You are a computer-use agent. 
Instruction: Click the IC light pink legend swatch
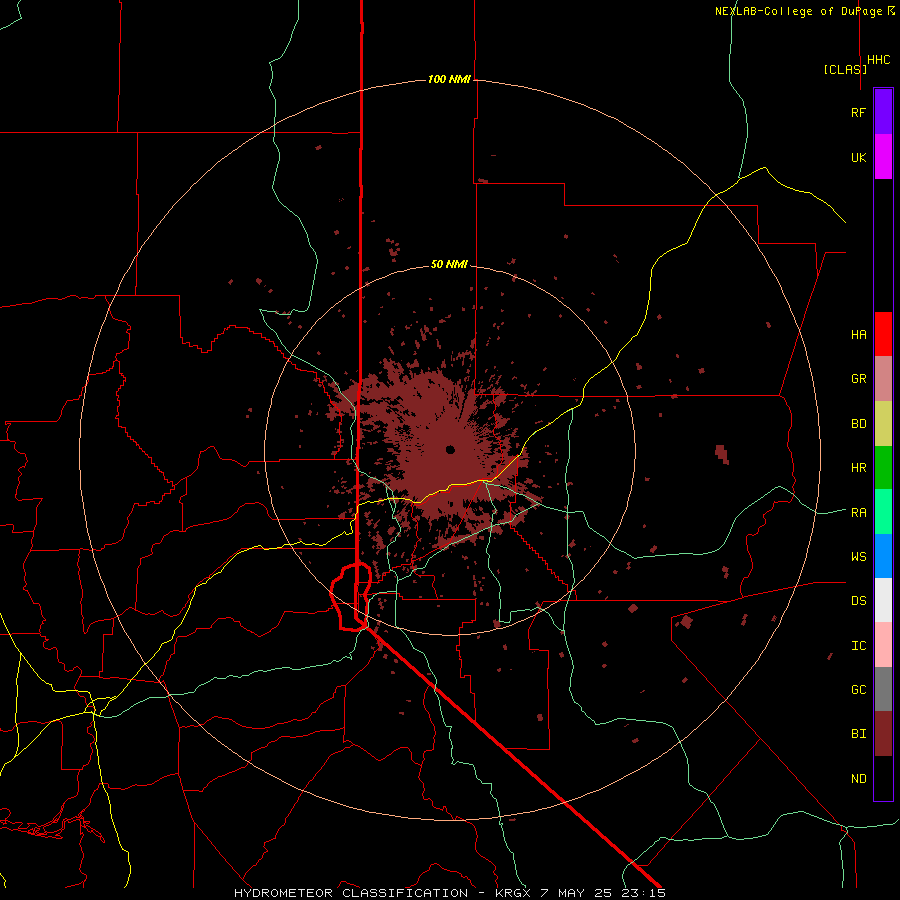(883, 645)
